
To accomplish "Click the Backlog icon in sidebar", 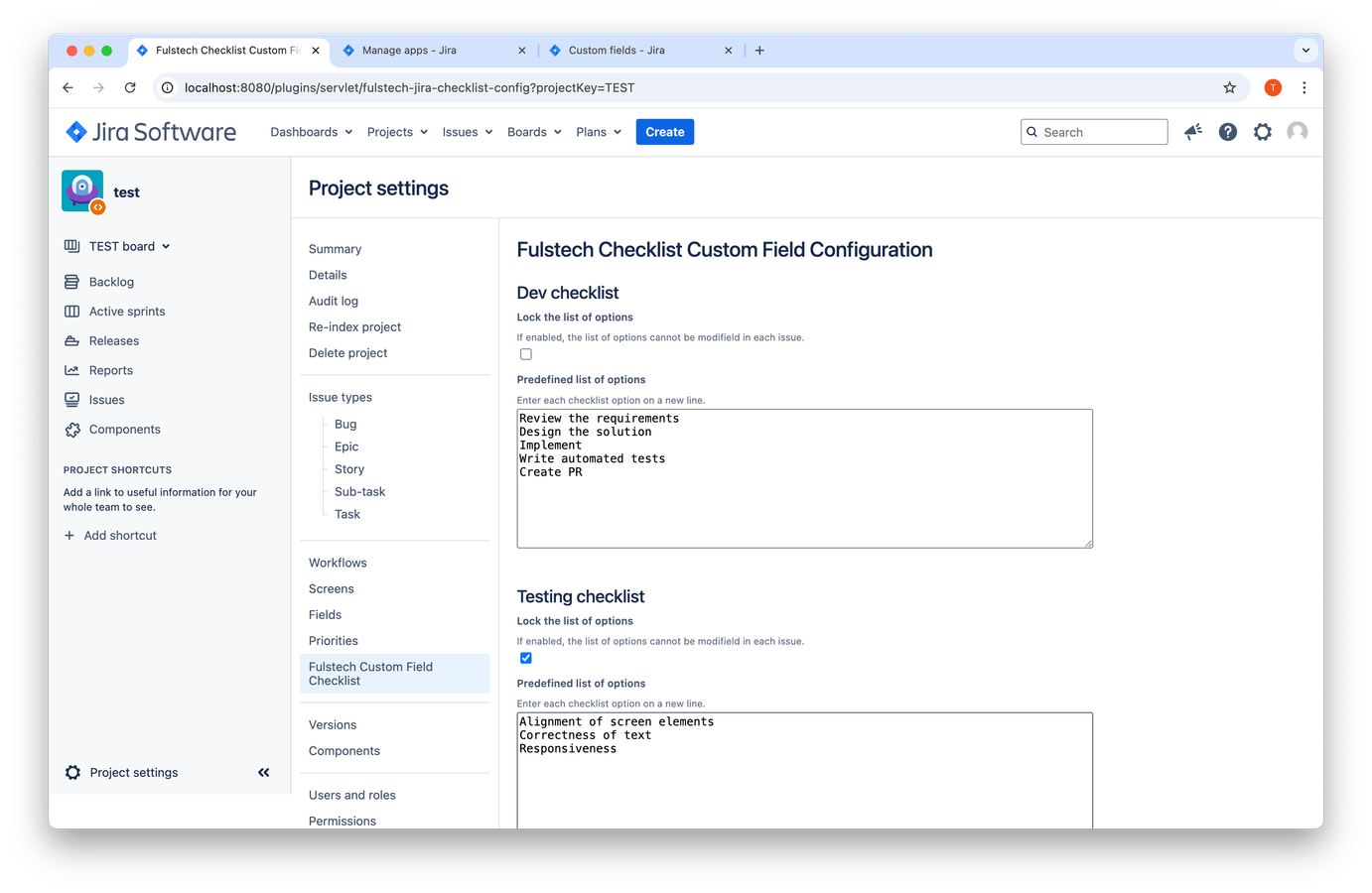I will pyautogui.click(x=71, y=282).
